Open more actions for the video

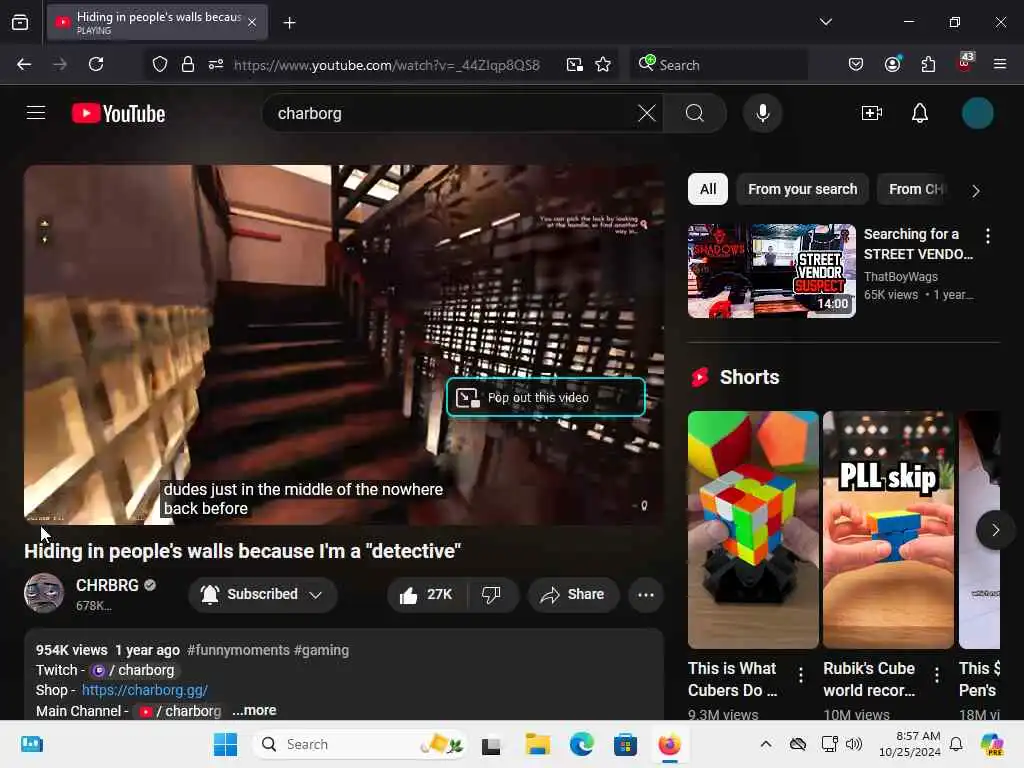(x=646, y=594)
